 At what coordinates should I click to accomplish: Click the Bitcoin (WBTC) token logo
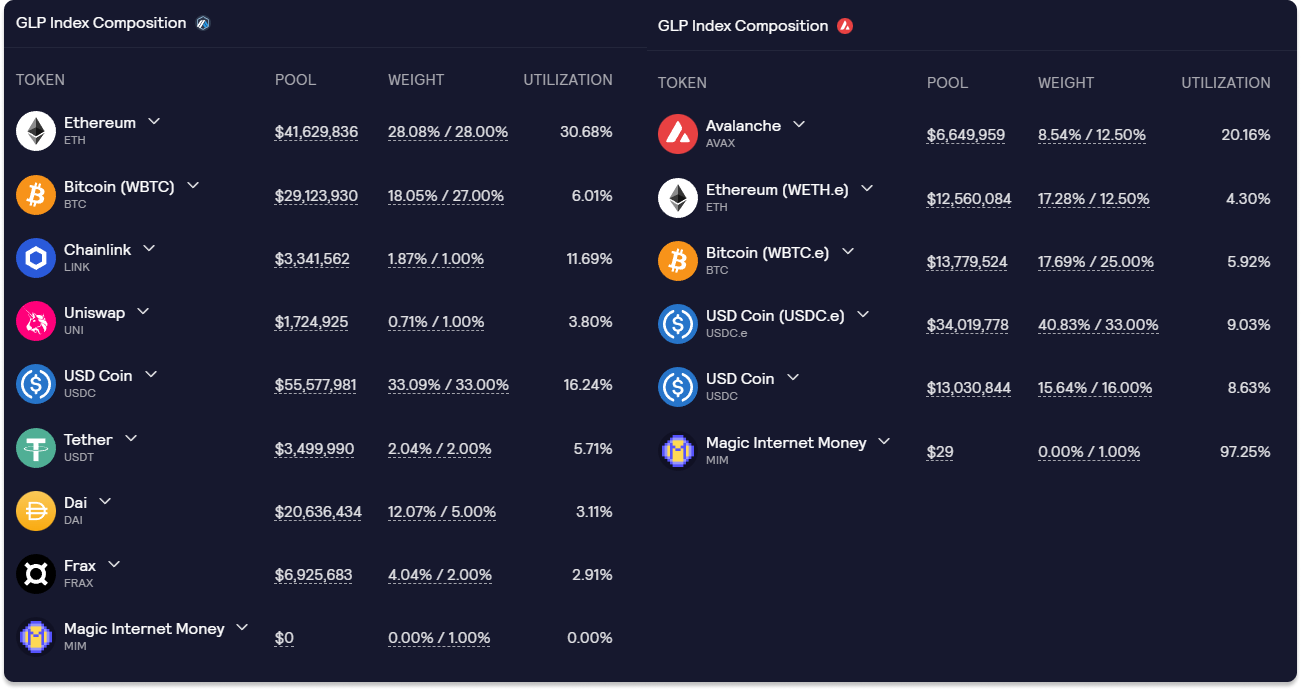coord(36,195)
